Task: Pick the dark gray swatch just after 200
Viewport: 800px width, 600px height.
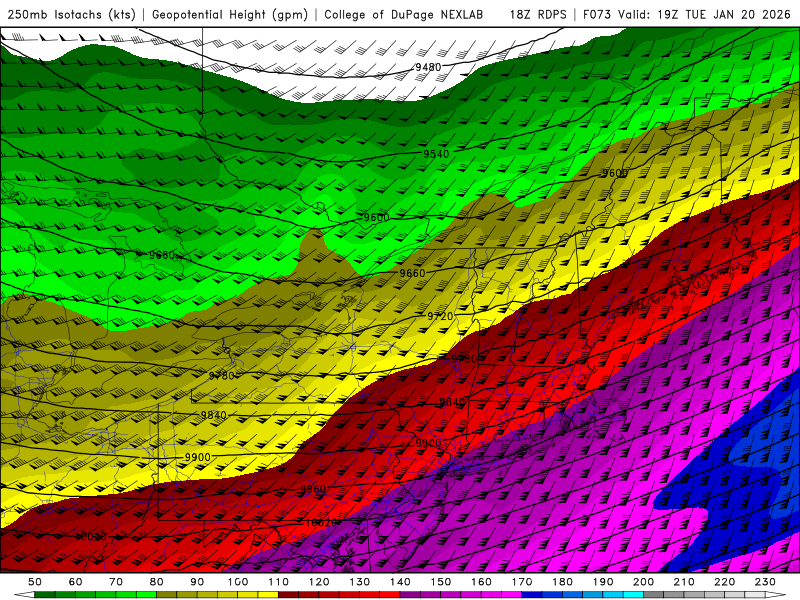Action: click(654, 595)
